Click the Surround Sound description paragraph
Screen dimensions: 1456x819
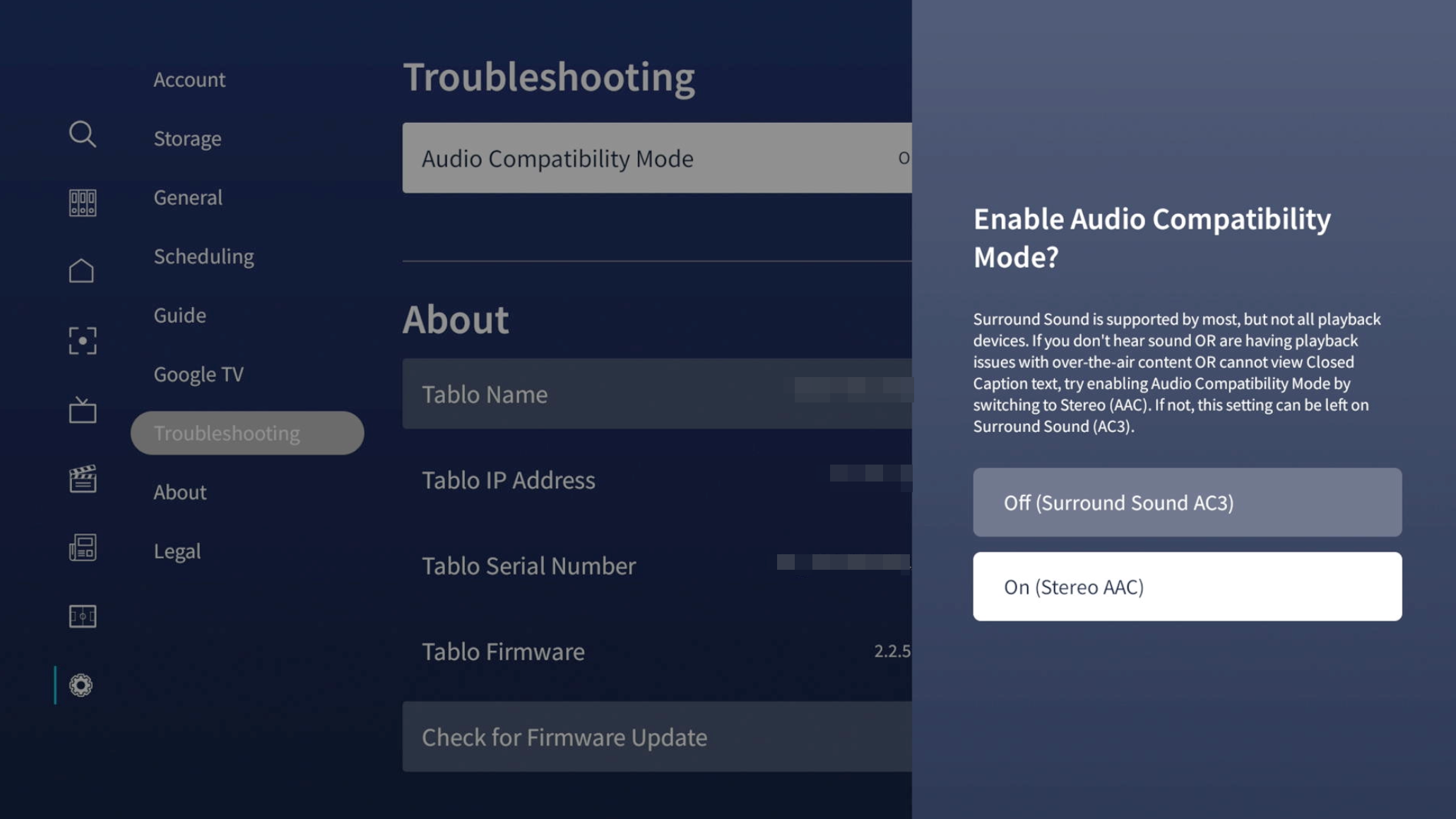(1176, 372)
